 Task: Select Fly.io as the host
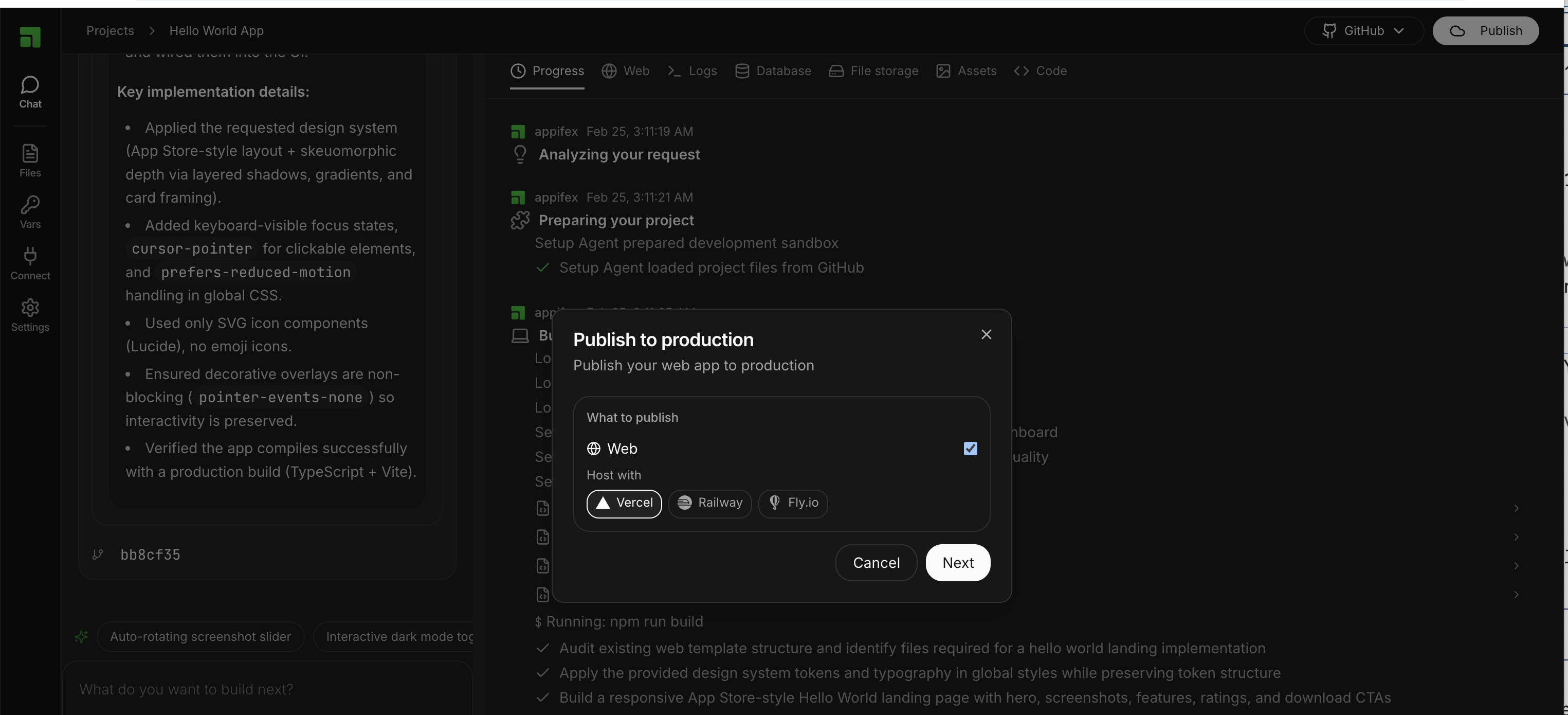(793, 503)
